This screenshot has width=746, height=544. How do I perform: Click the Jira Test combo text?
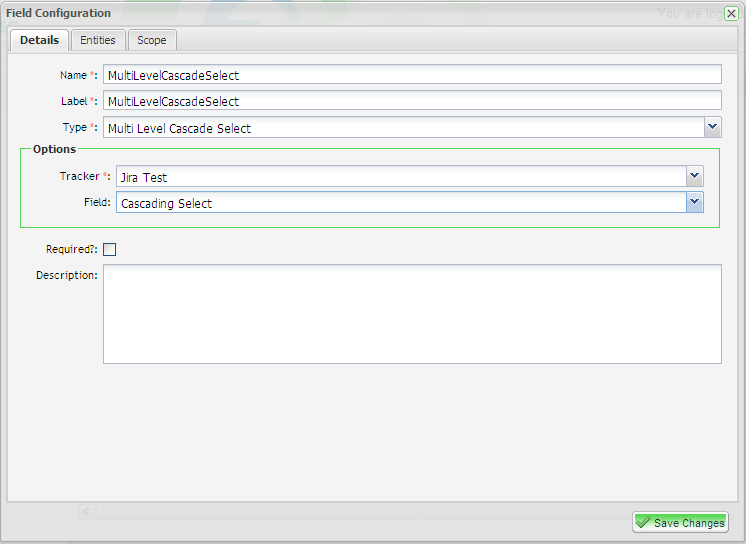[400, 177]
